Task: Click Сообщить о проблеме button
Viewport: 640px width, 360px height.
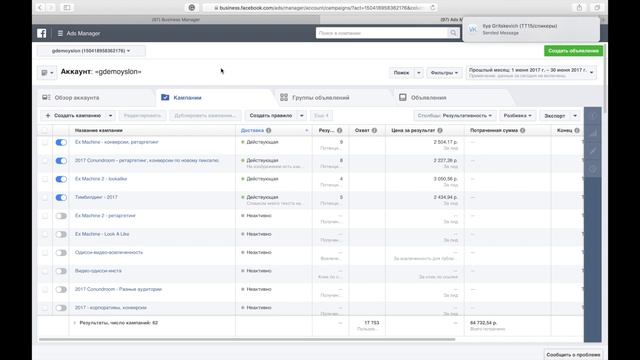Action: (573, 355)
